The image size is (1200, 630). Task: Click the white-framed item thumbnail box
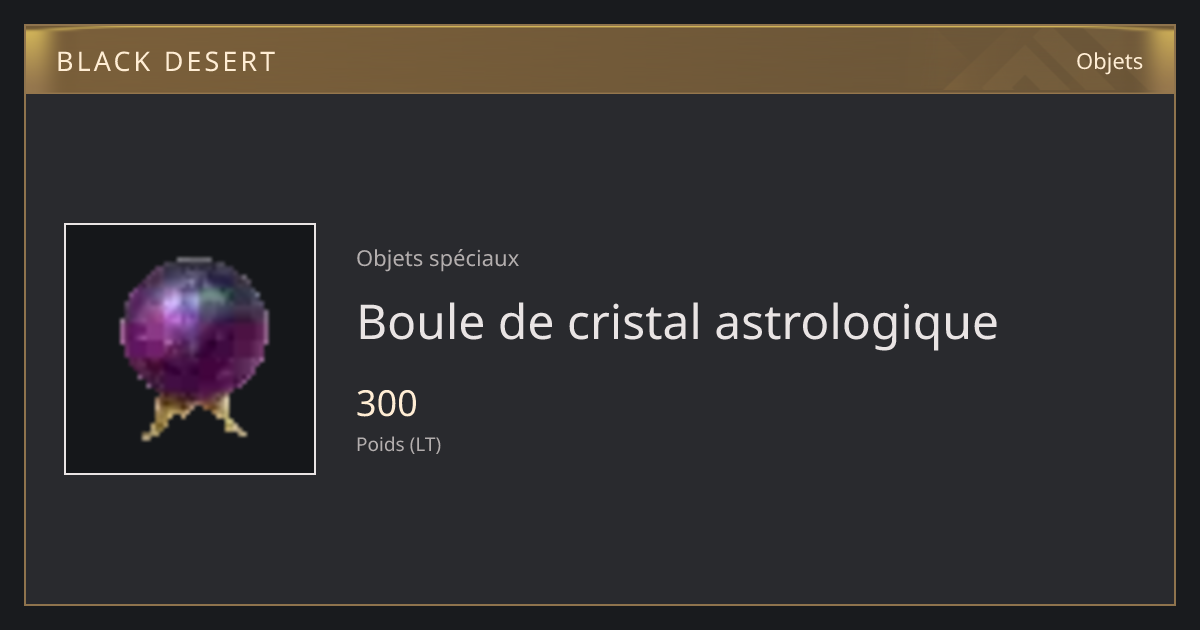tap(190, 349)
